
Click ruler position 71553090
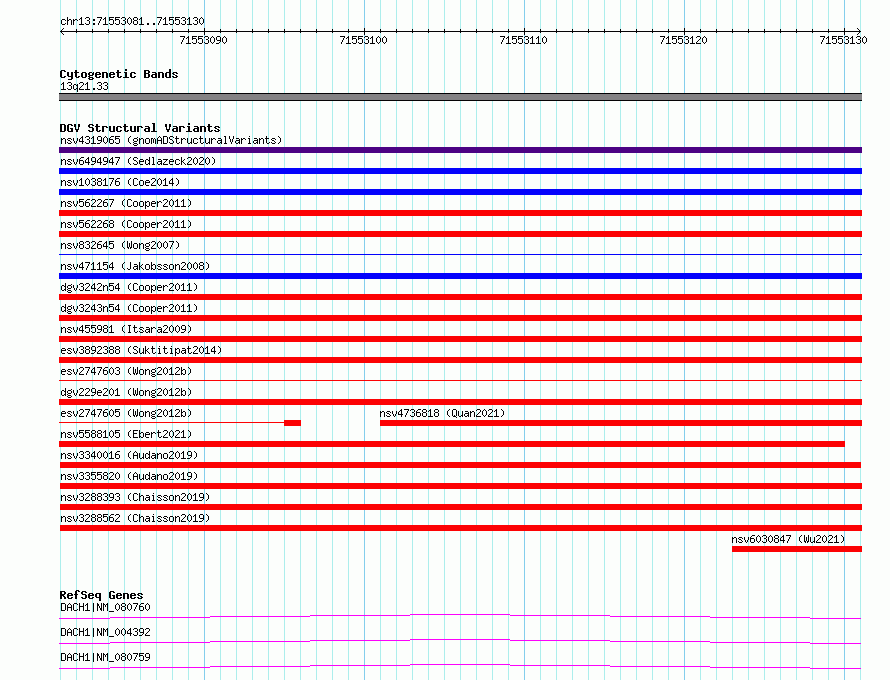click(x=203, y=40)
